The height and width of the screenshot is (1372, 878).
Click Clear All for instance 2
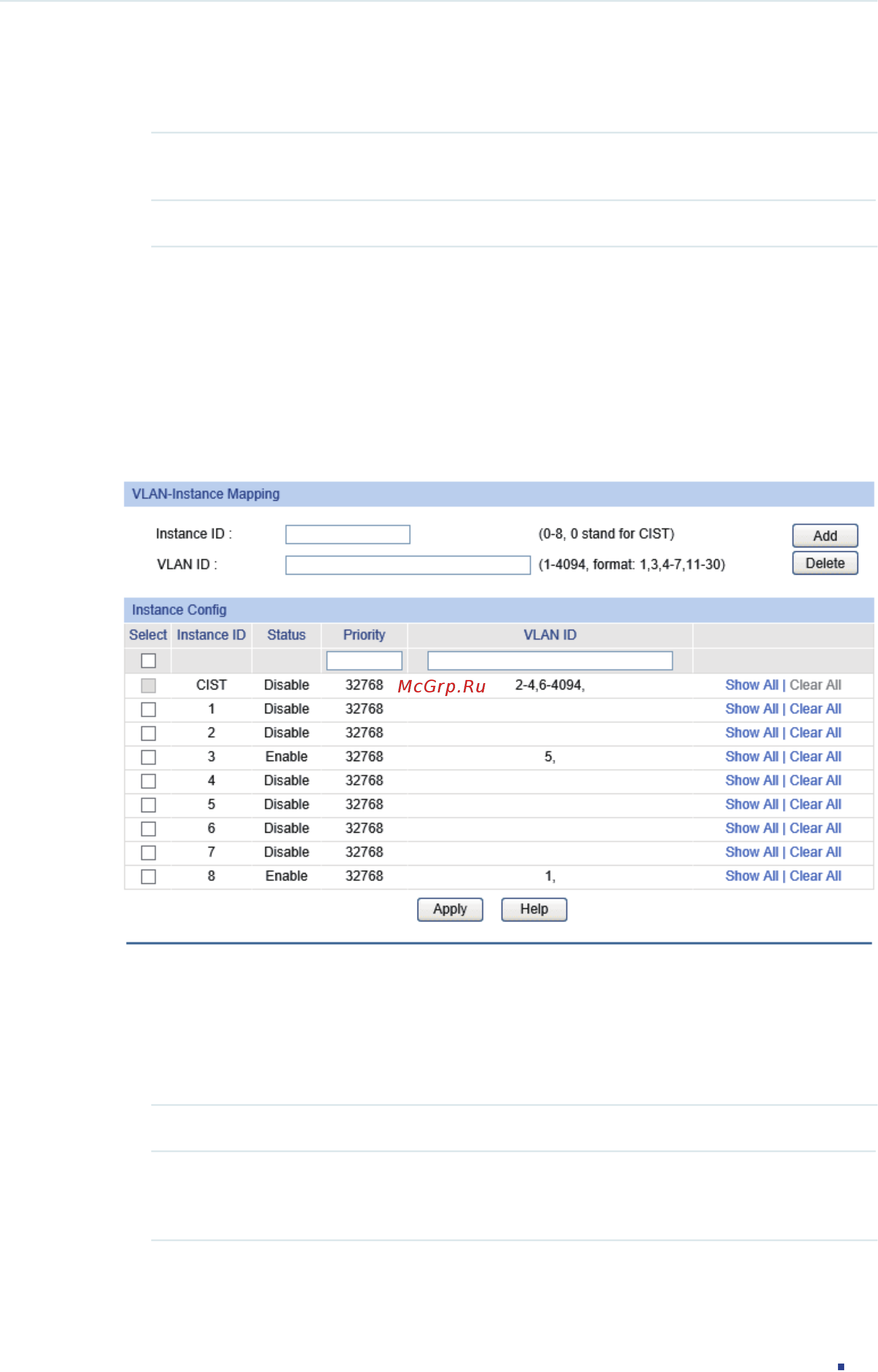pyautogui.click(x=815, y=733)
